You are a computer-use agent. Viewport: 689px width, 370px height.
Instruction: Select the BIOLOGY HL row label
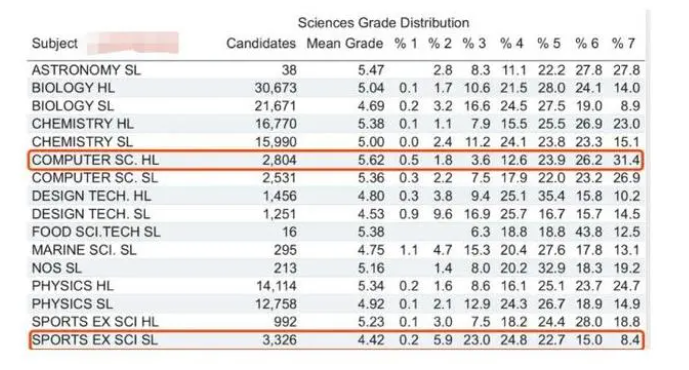tap(73, 88)
